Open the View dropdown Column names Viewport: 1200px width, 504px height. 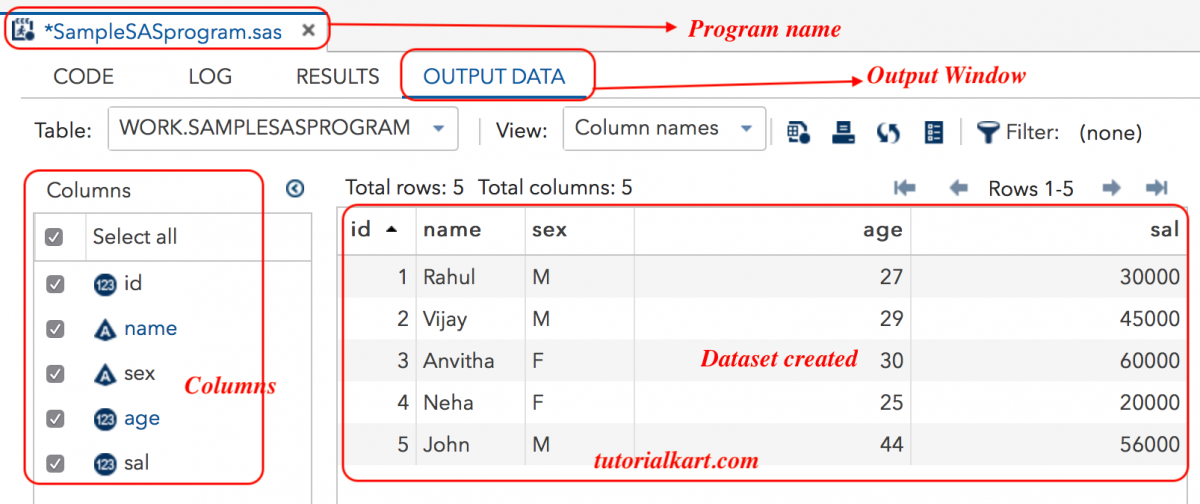coord(664,129)
